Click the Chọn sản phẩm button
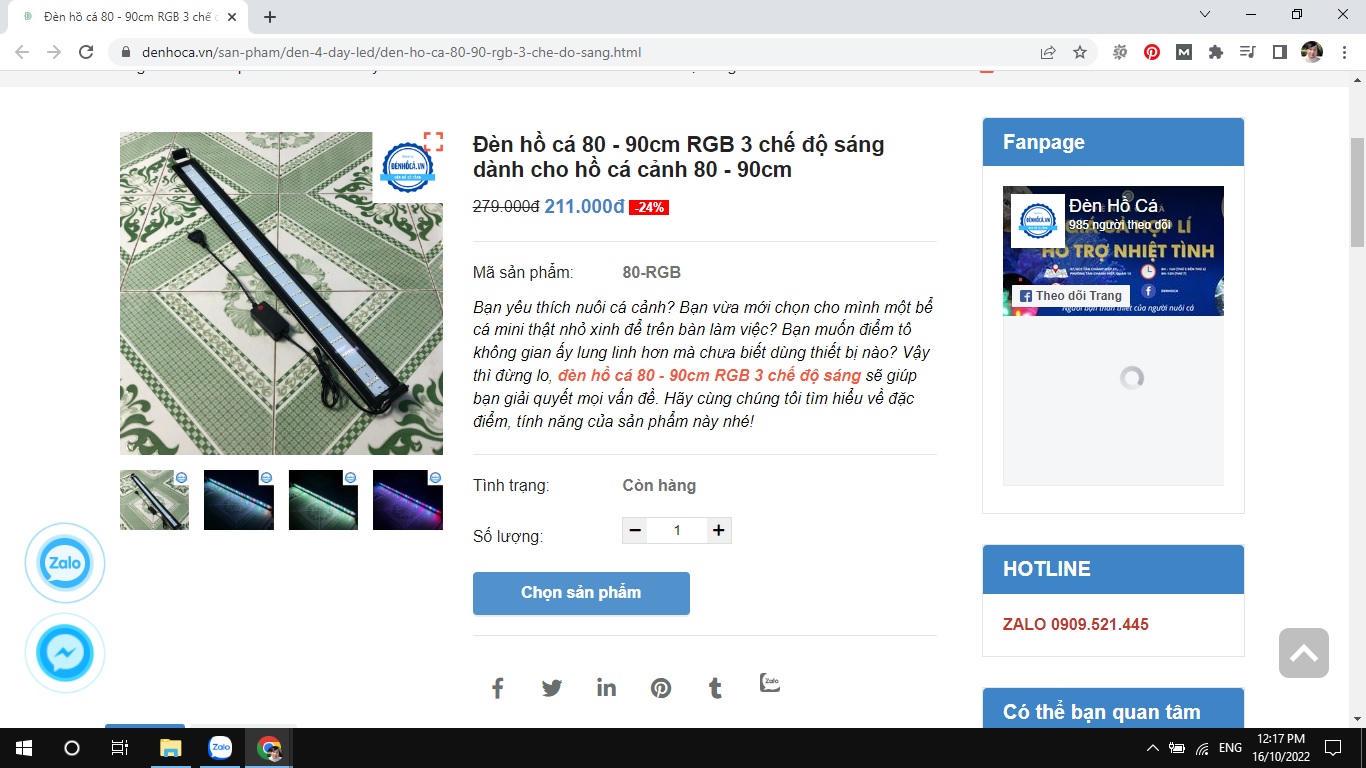 [x=581, y=593]
